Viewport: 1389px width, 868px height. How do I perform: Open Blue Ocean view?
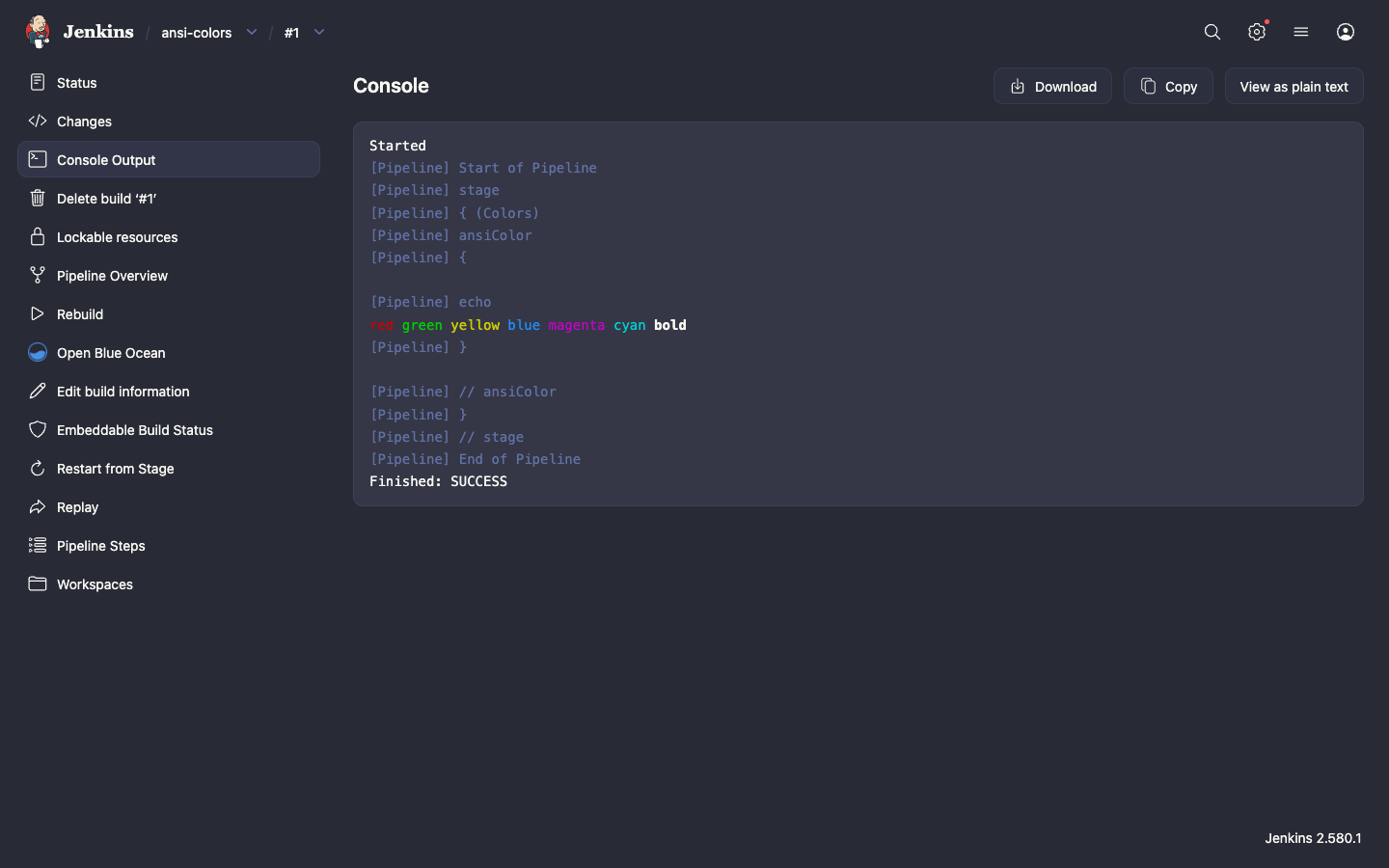point(169,352)
